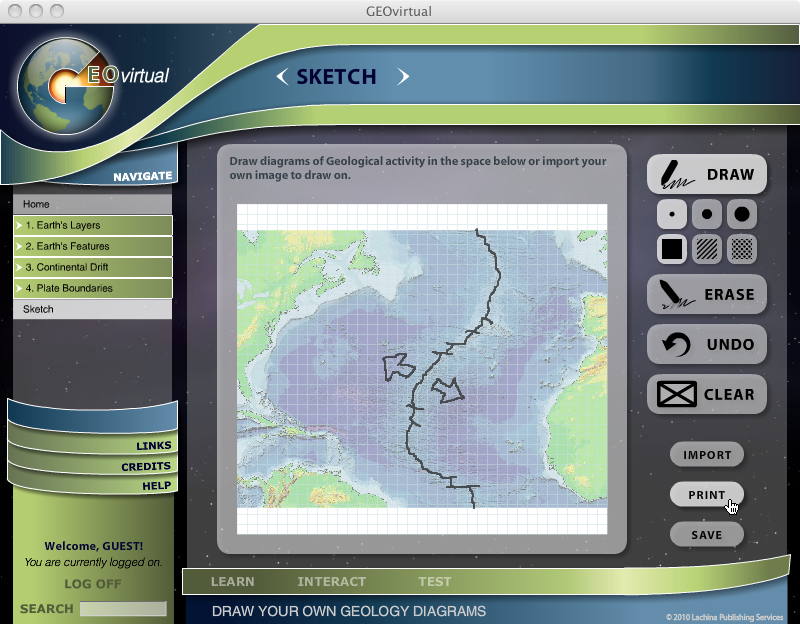Click the SEARCH input field
The image size is (800, 624).
click(x=123, y=608)
